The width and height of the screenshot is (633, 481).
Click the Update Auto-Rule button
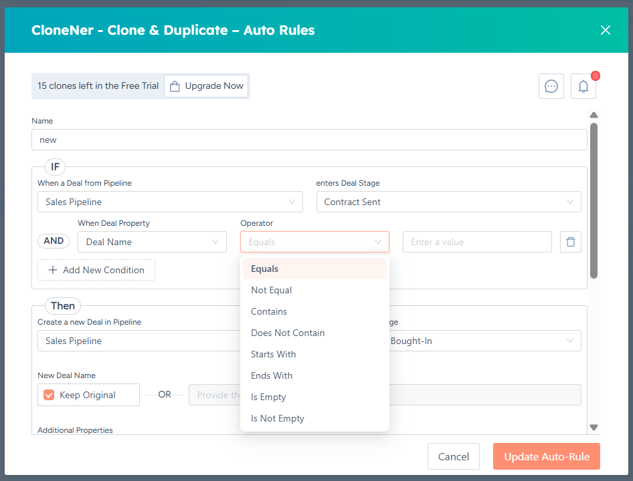tap(546, 457)
